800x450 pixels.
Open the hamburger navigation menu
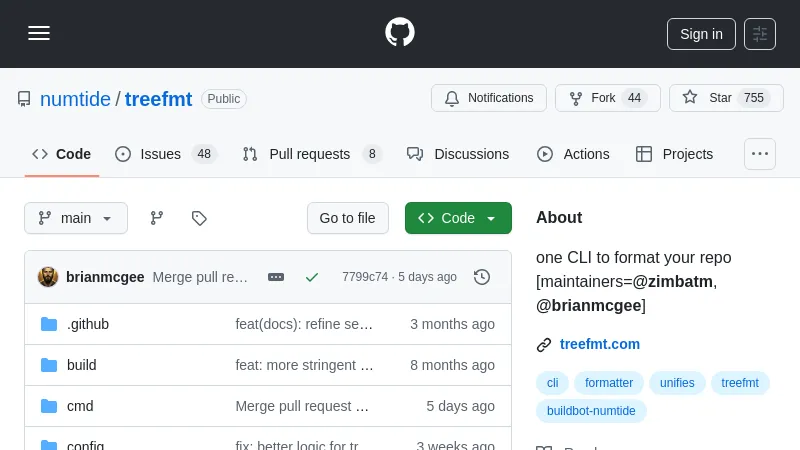click(39, 33)
